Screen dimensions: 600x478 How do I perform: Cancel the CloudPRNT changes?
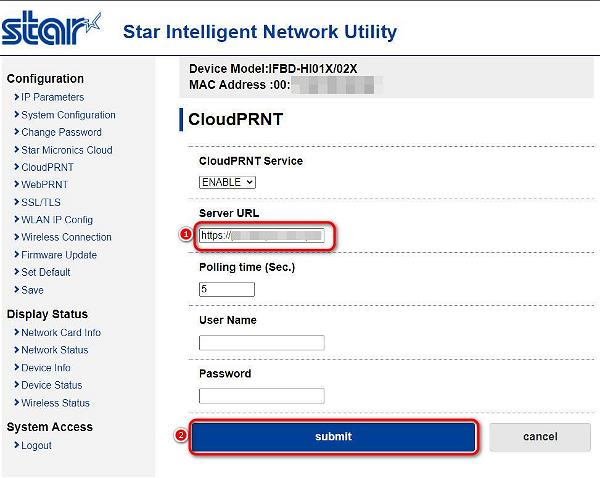(x=540, y=437)
